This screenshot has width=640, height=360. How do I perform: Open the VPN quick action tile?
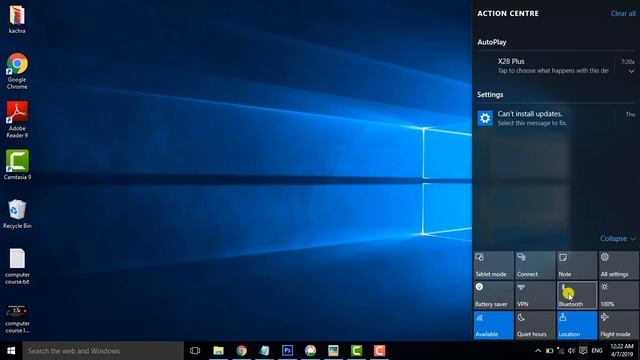(535, 295)
